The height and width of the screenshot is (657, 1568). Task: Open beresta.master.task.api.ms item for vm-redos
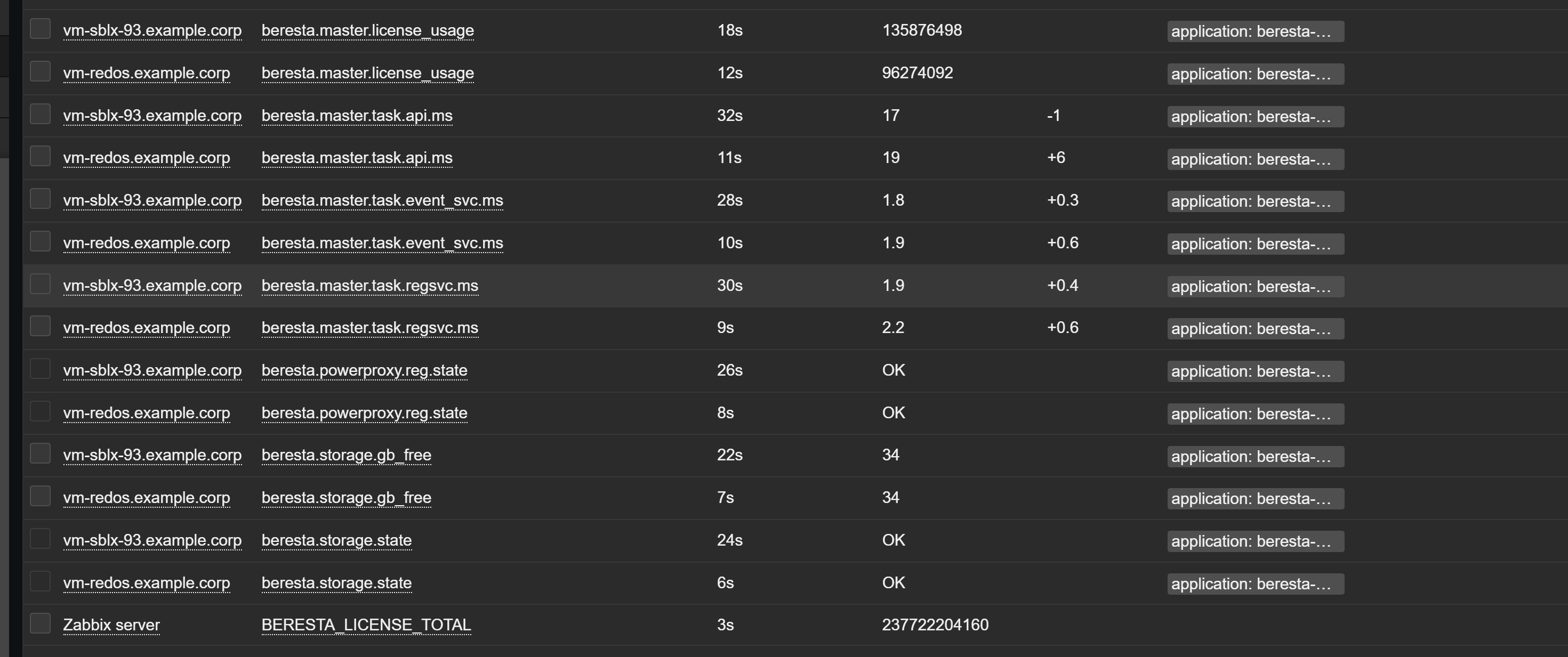click(357, 158)
